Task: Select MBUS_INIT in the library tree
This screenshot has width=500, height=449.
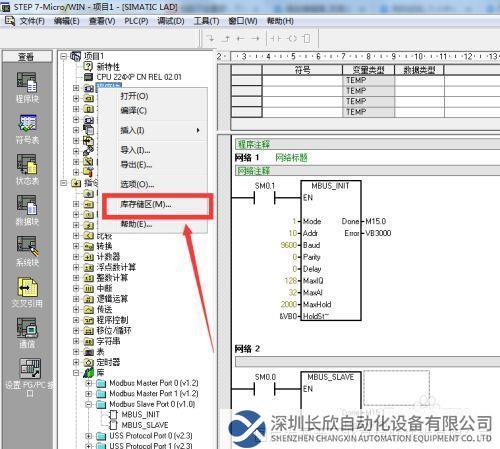Action: [x=140, y=415]
